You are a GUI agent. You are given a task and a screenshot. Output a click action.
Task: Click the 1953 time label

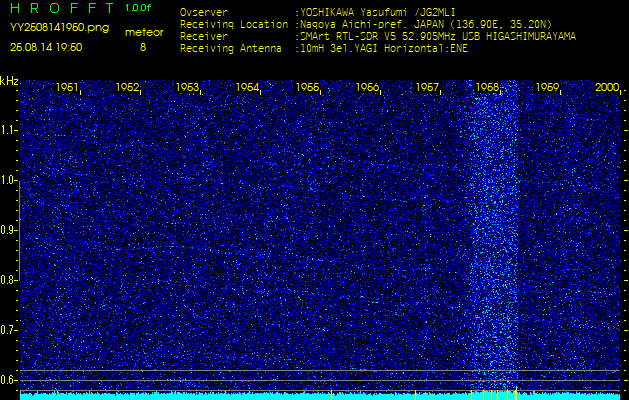pyautogui.click(x=187, y=87)
